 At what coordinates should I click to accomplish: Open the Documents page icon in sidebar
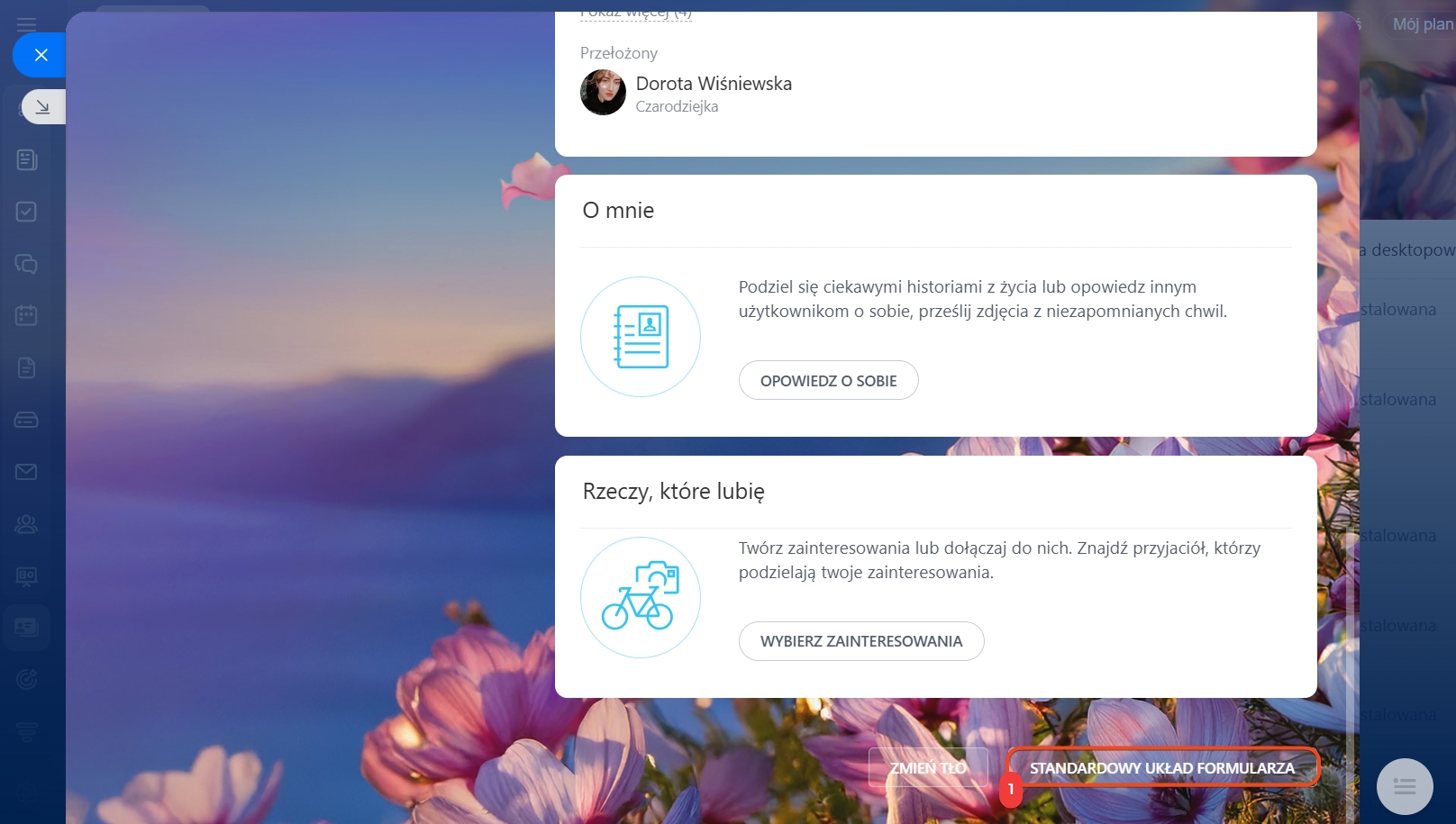pyautogui.click(x=26, y=367)
